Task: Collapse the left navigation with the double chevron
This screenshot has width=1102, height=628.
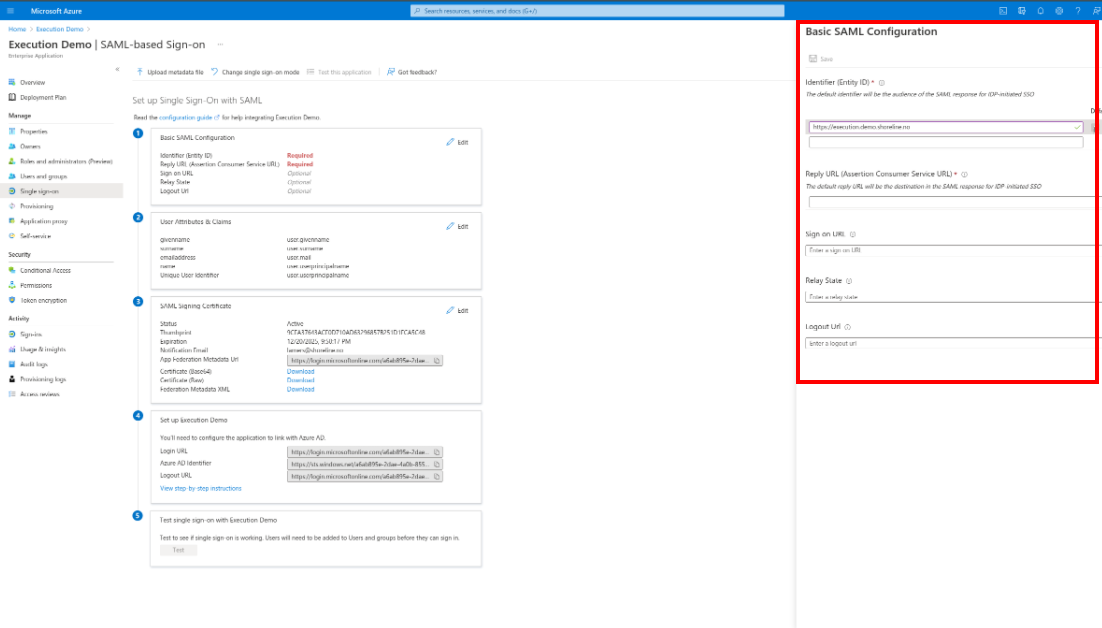Action: (x=117, y=70)
